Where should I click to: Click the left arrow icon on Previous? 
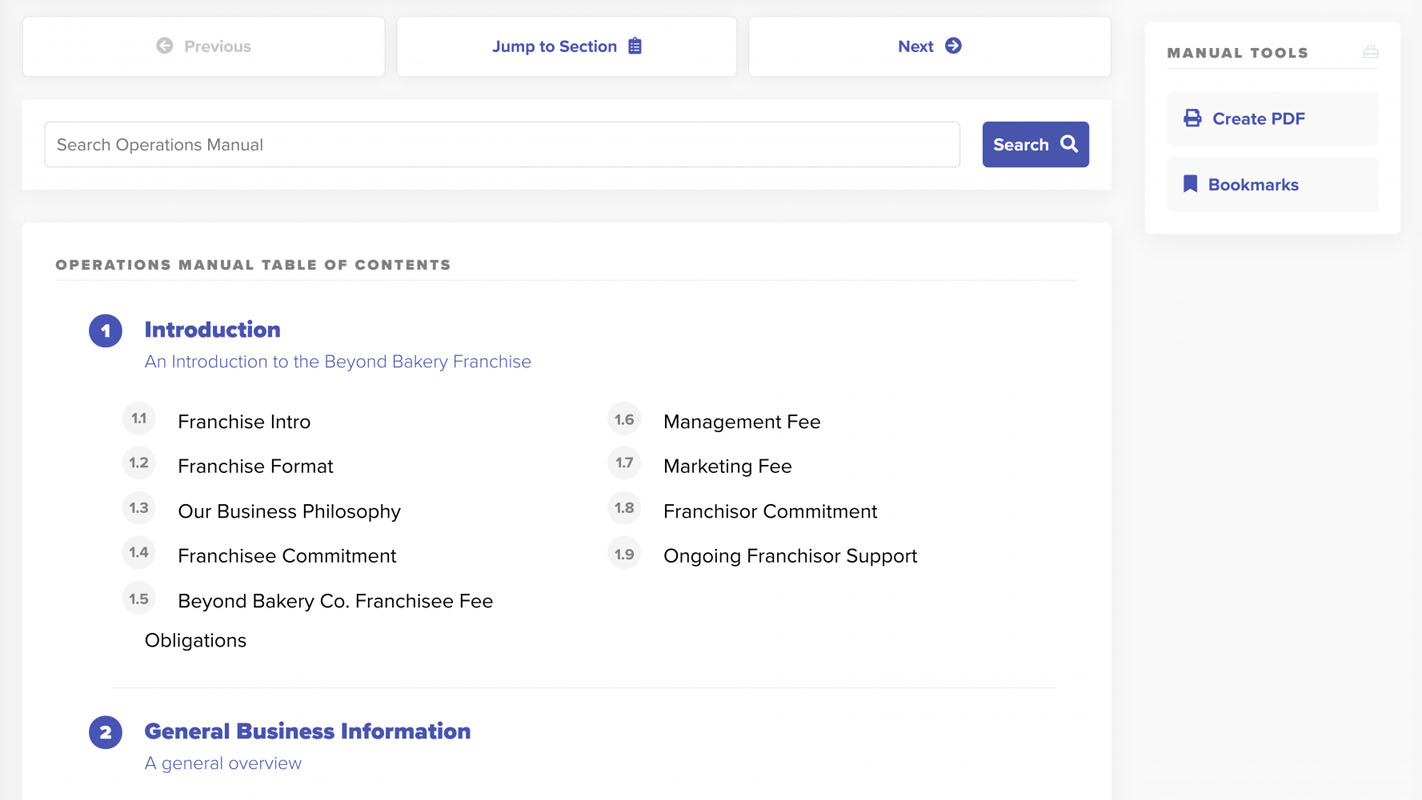pos(165,46)
